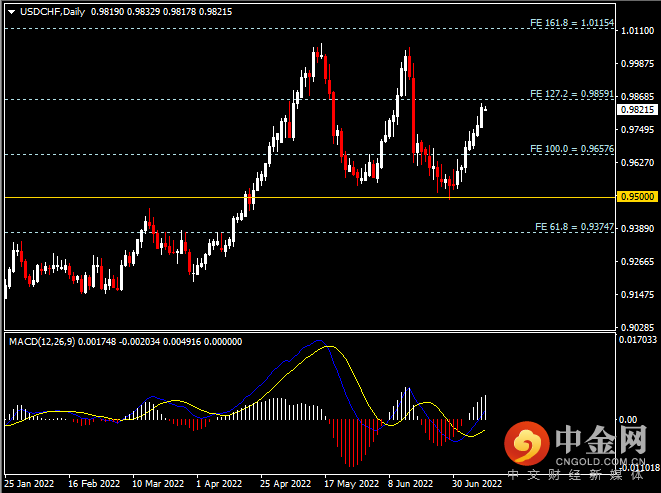Click the 25 Jan 2022 date label
The image size is (661, 493).
coord(29,483)
